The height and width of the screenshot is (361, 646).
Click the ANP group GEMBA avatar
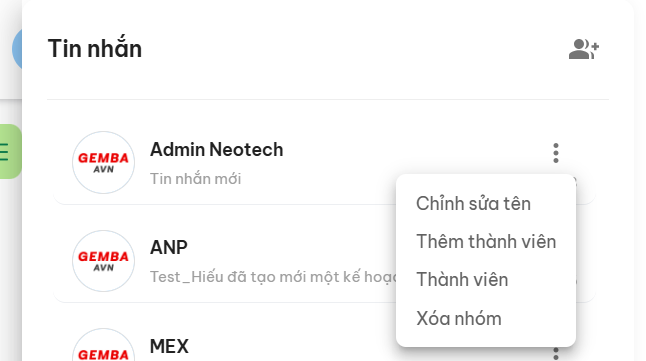tap(103, 261)
